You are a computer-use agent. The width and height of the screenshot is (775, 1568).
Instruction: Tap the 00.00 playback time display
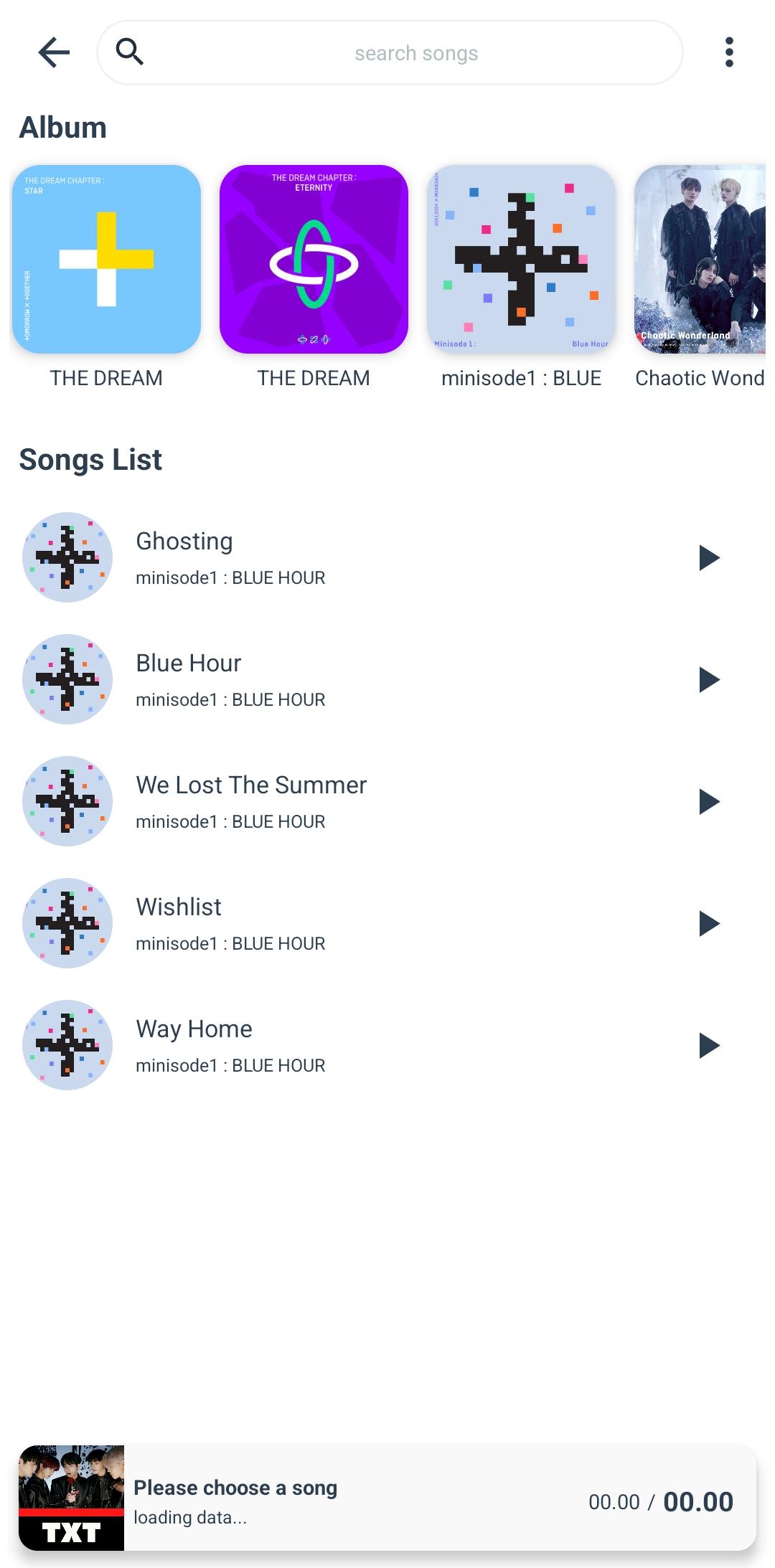pos(660,1501)
